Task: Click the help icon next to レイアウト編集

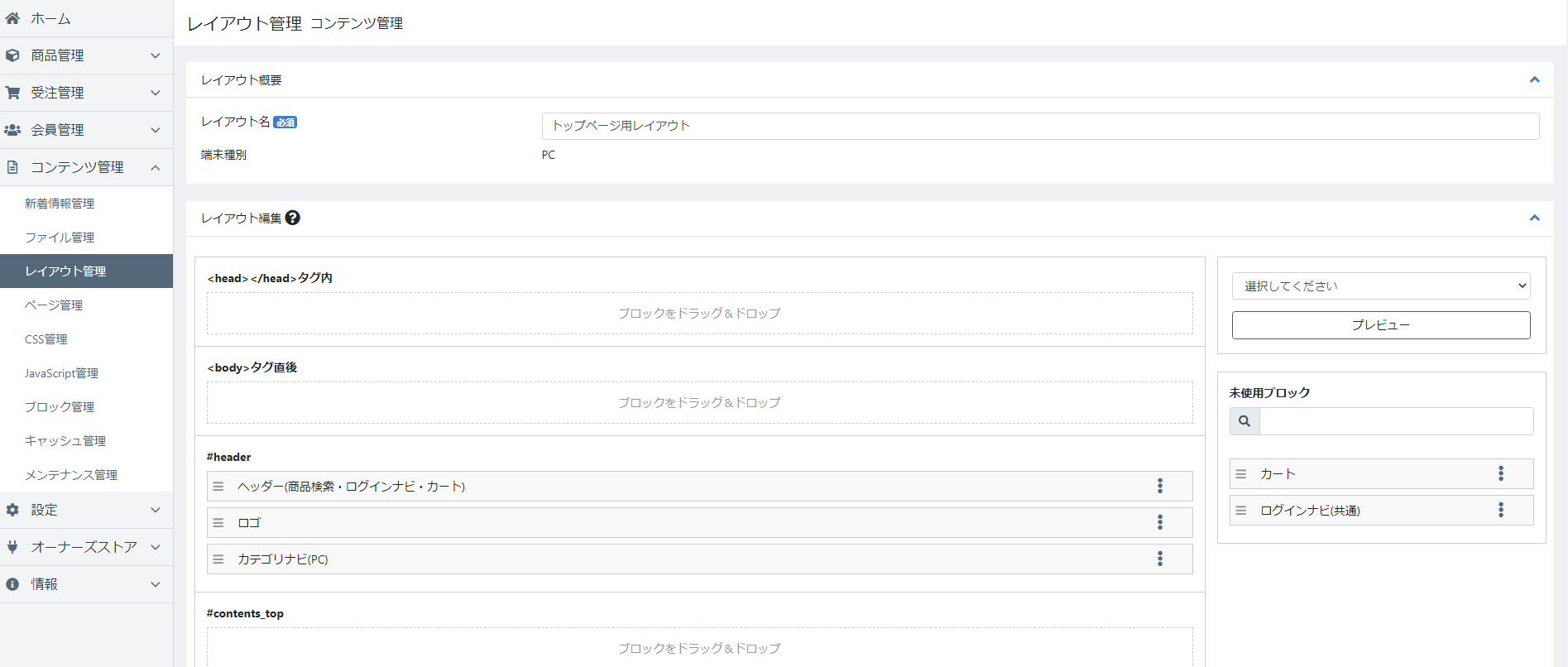Action: coord(293,218)
